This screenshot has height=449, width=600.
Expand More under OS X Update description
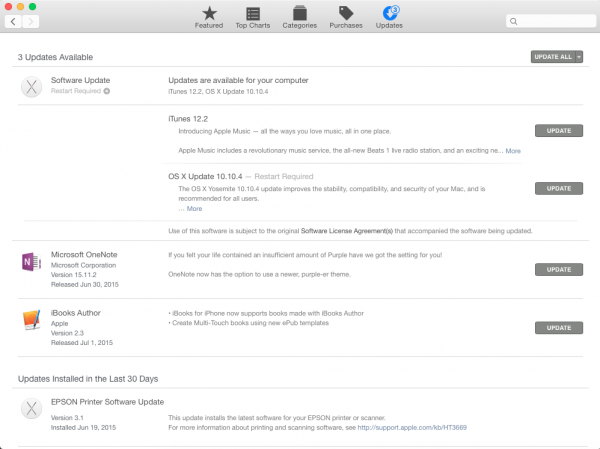(194, 209)
